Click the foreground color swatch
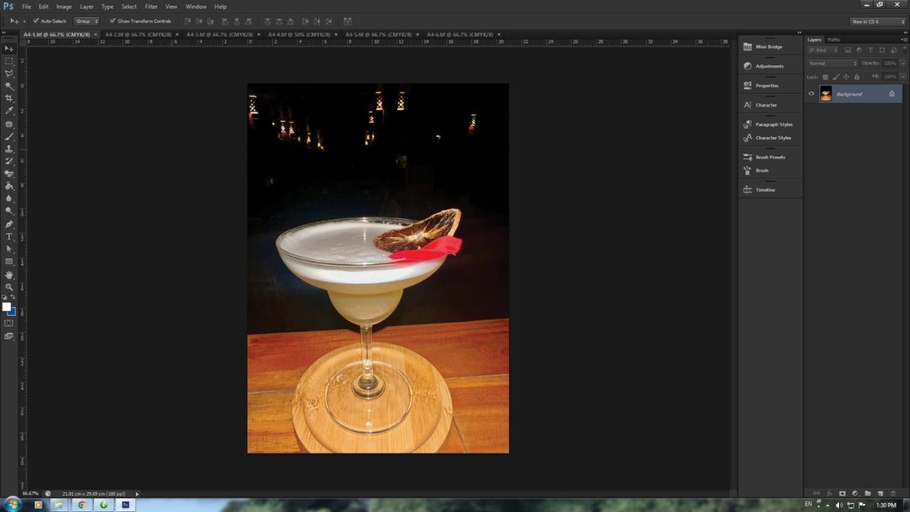The width and height of the screenshot is (910, 512). click(x=6, y=307)
